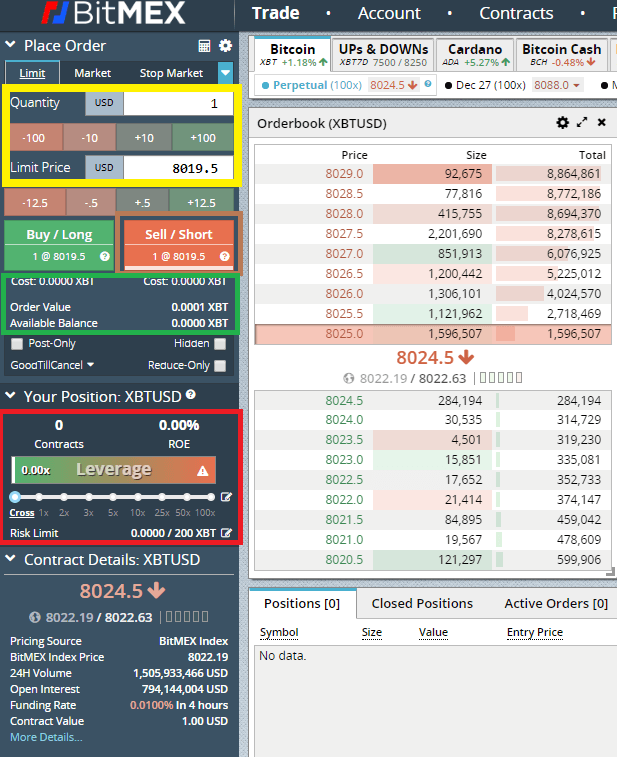Click the Sell / Short button
The image size is (617, 757).
pos(179,245)
